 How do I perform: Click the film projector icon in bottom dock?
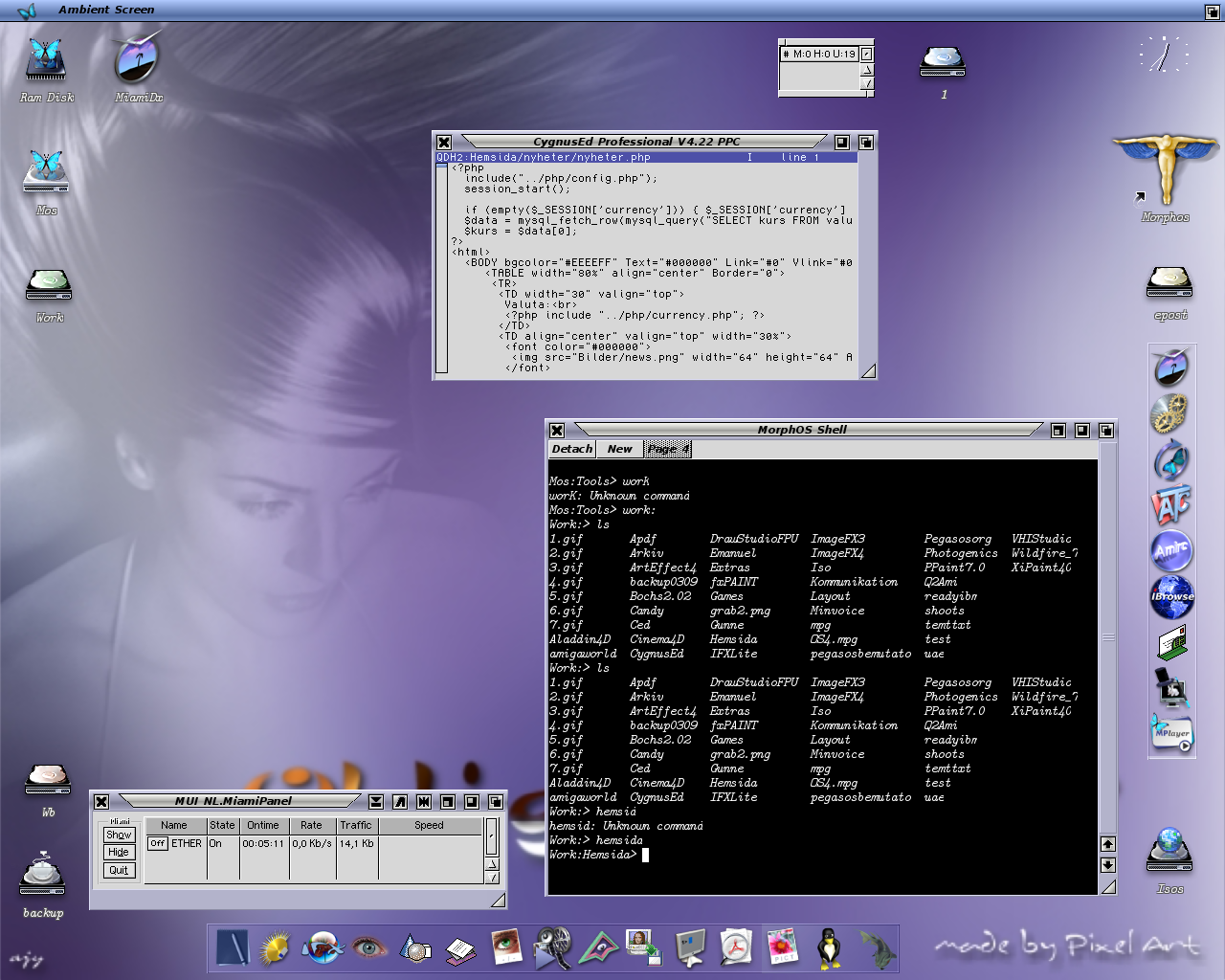[x=552, y=947]
